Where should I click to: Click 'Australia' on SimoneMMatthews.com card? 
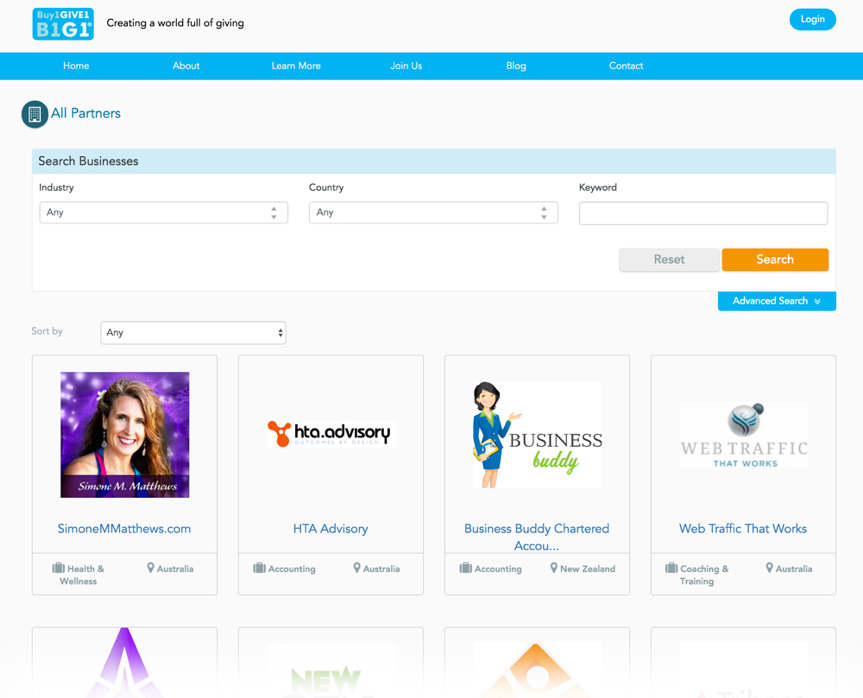175,569
